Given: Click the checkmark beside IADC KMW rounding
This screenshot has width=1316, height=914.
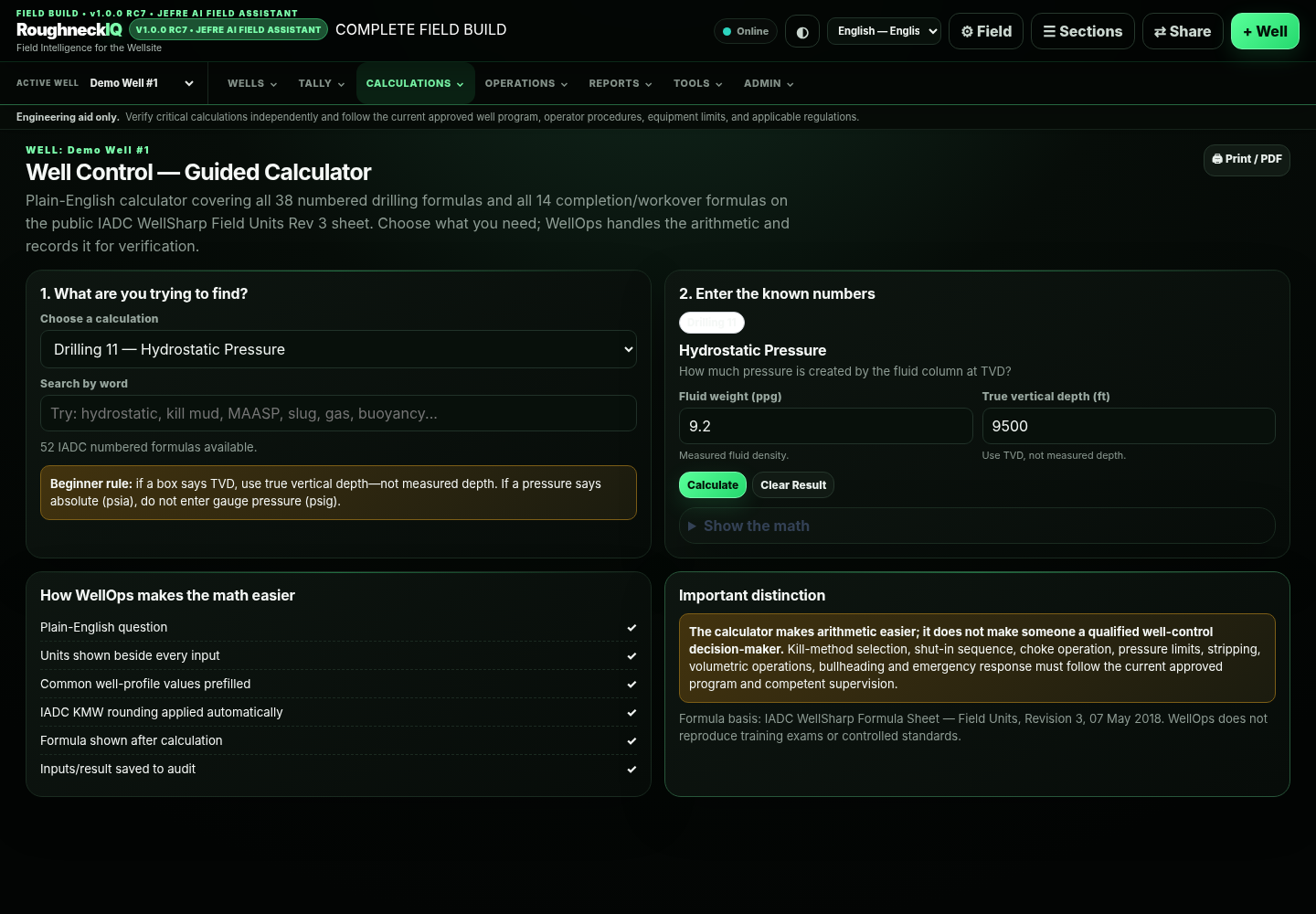Looking at the screenshot, I should click(631, 713).
